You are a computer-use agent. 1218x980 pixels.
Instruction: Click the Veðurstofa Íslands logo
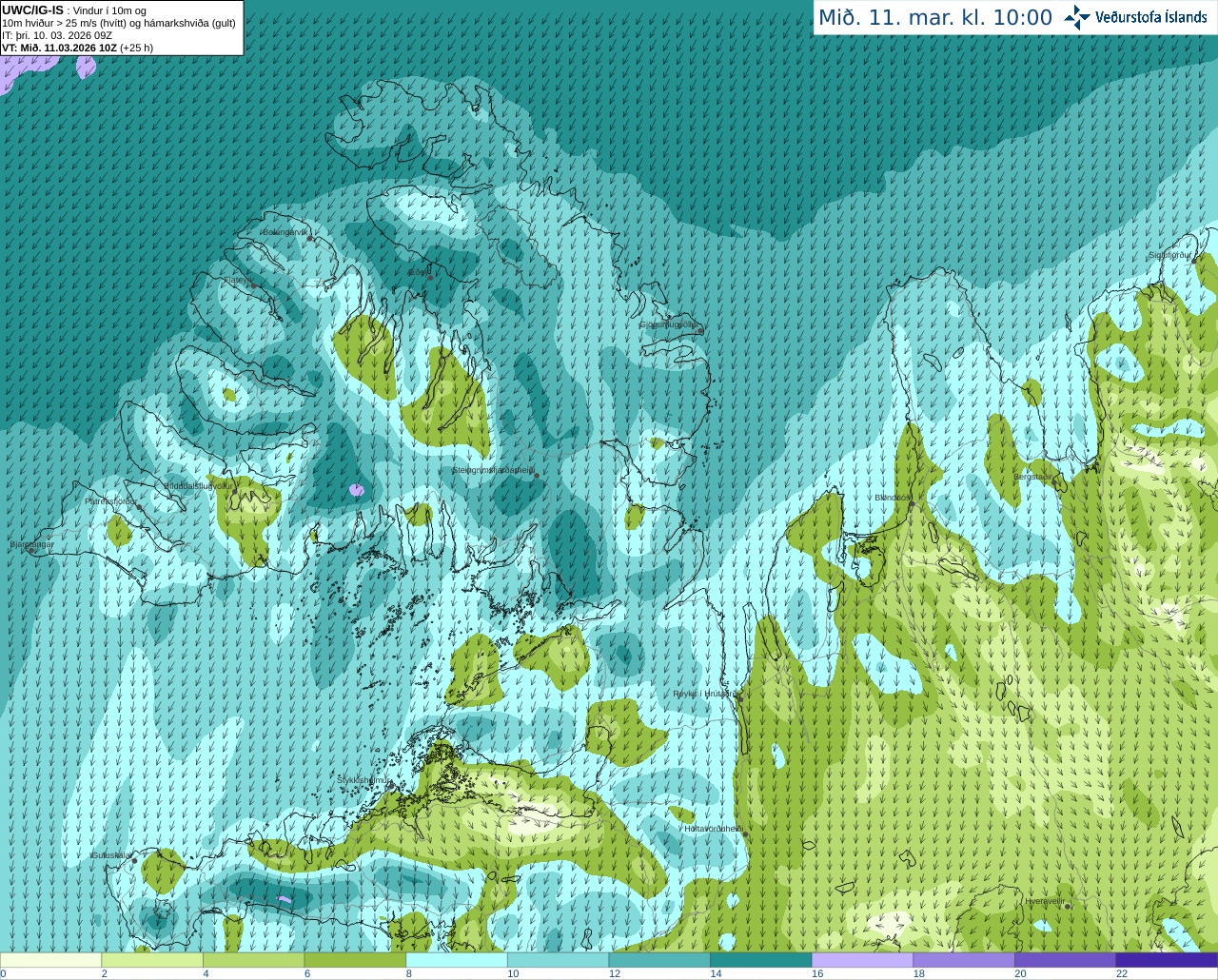click(1136, 17)
